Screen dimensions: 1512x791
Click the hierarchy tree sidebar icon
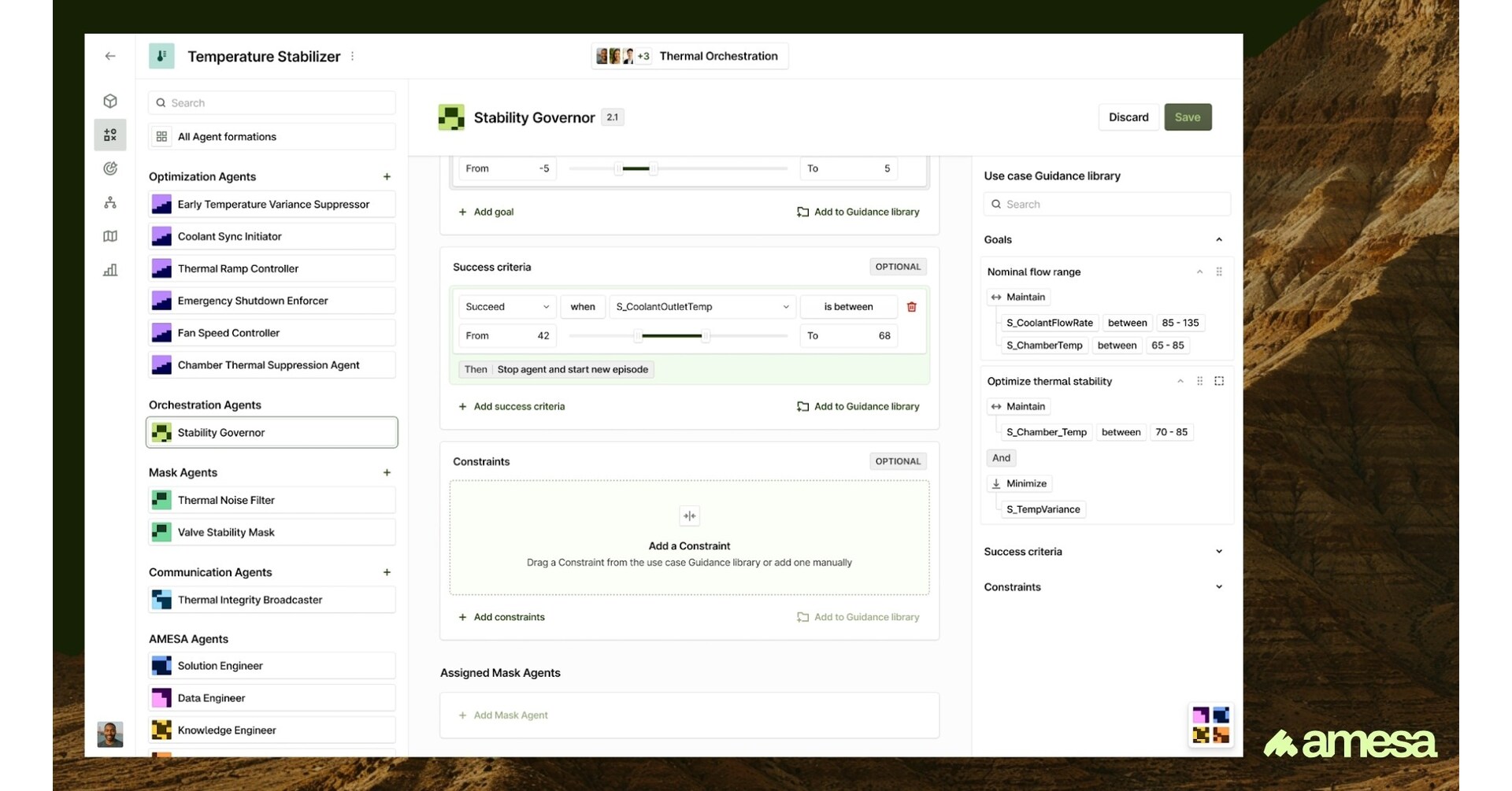click(110, 203)
